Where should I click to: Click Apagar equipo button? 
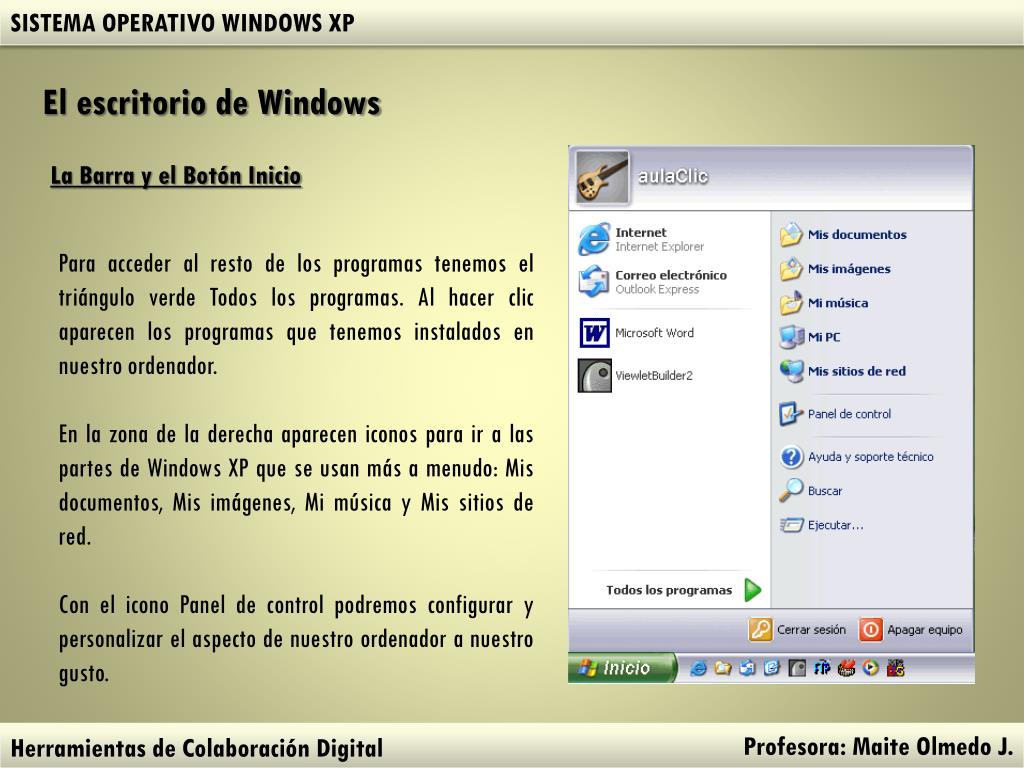[911, 630]
